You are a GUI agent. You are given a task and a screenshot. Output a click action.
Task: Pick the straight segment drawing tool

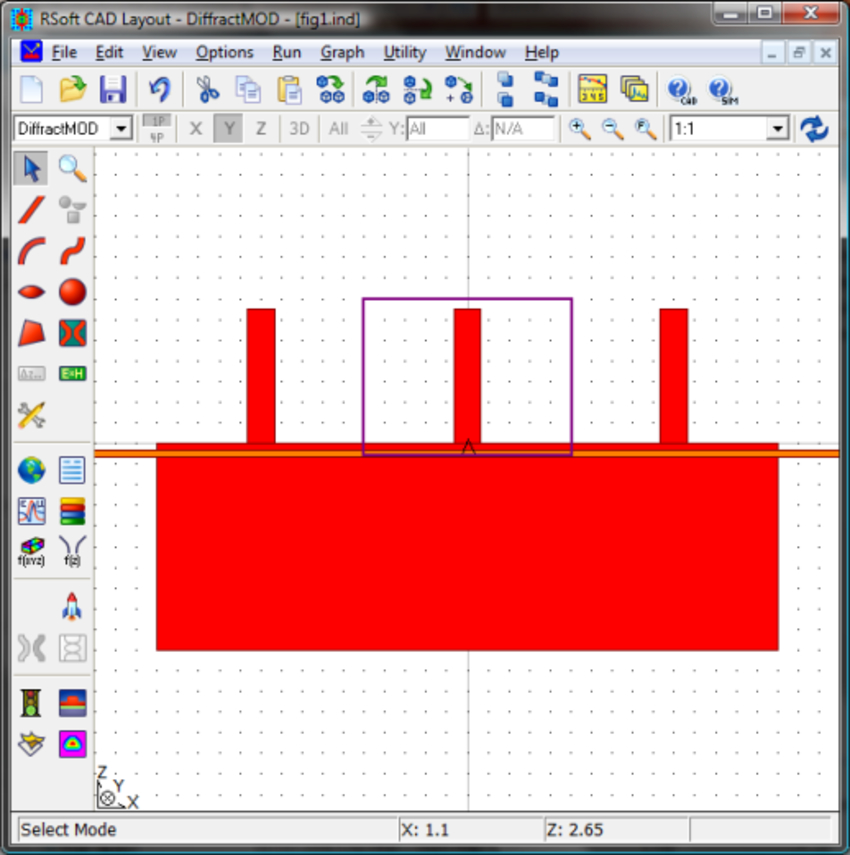(31, 209)
